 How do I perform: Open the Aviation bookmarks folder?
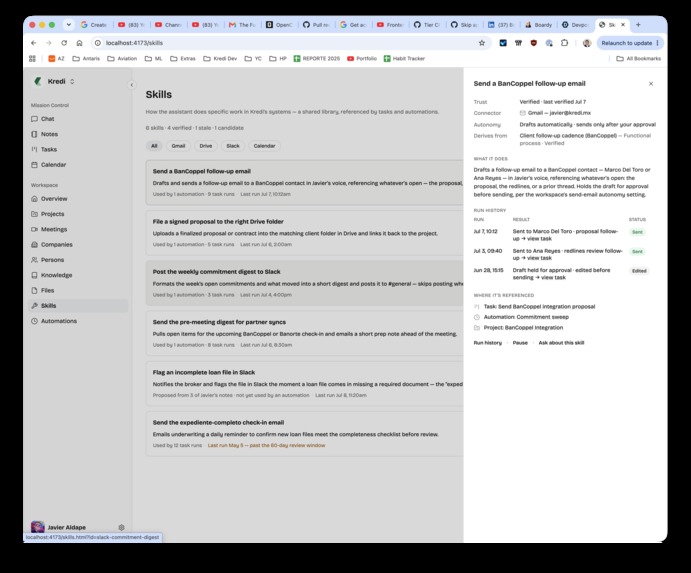[x=122, y=59]
